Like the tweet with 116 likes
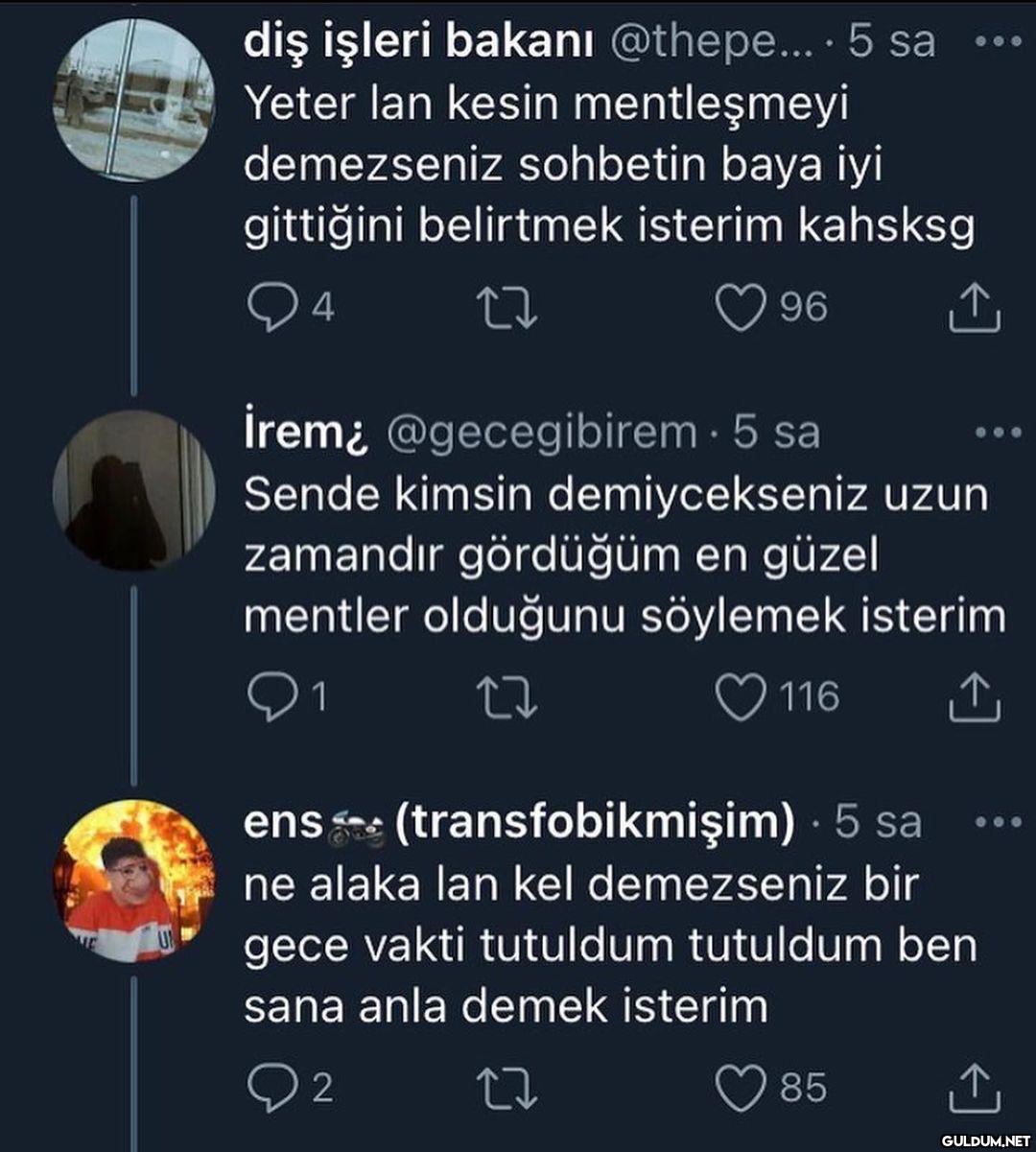Screen dimensions: 1036x1152 [x=742, y=697]
